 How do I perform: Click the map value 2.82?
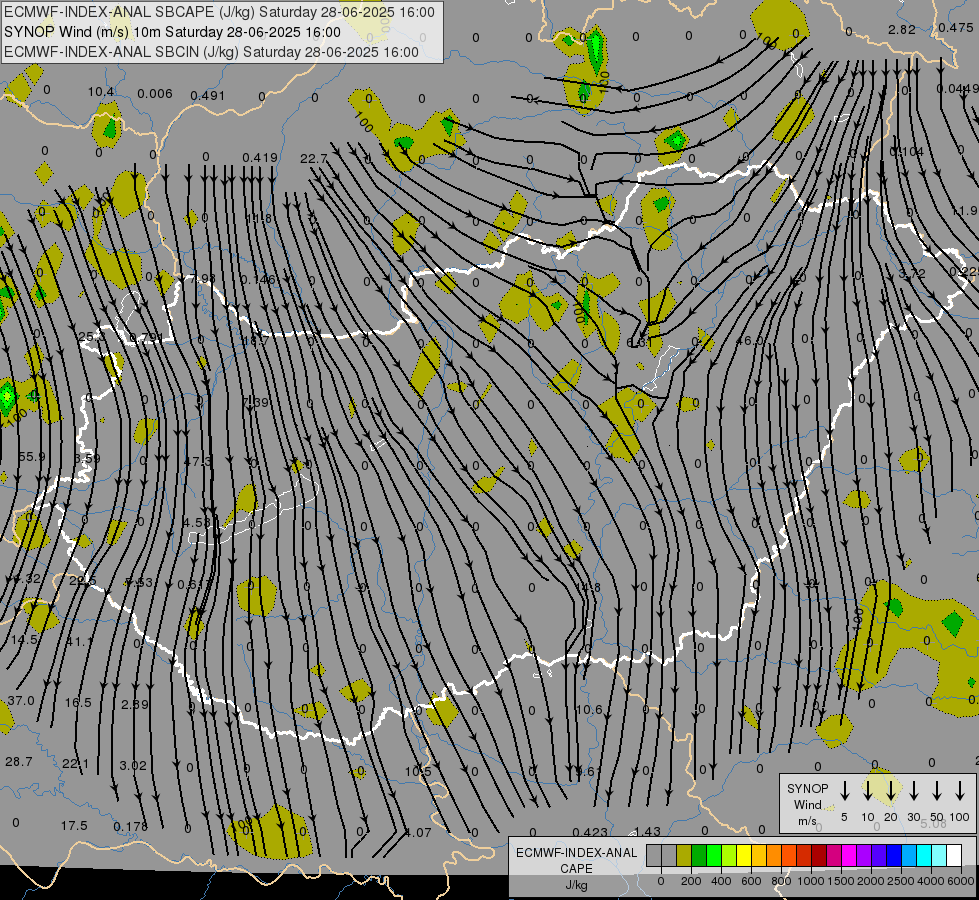pyautogui.click(x=902, y=29)
